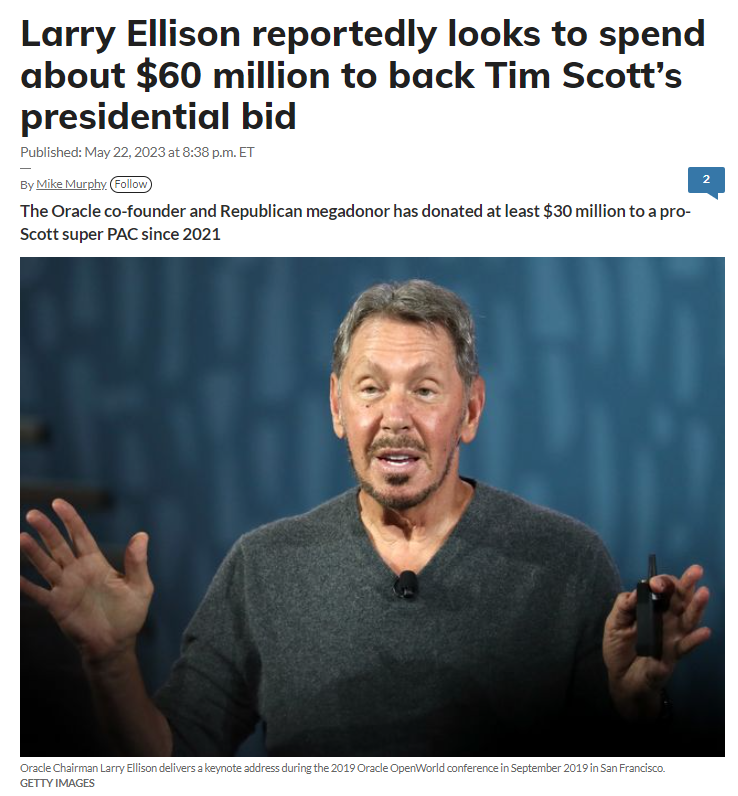This screenshot has width=738, height=796.
Task: Click the Larry Ellison article headline
Action: click(x=362, y=75)
